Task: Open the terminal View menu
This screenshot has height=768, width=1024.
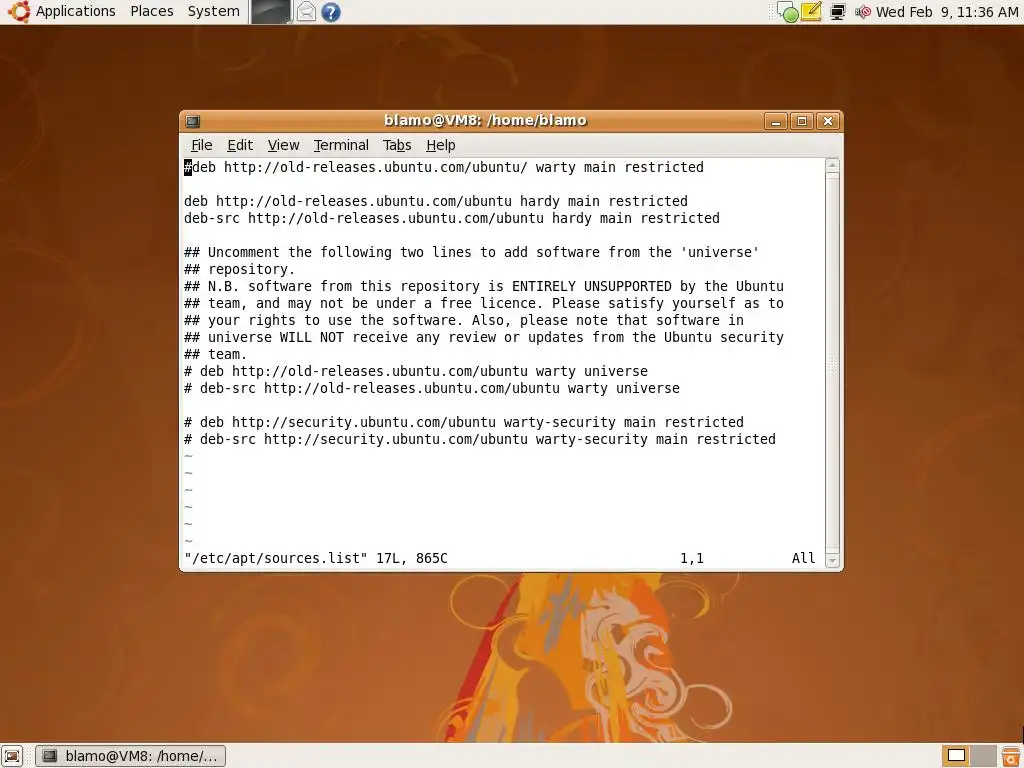Action: point(283,145)
